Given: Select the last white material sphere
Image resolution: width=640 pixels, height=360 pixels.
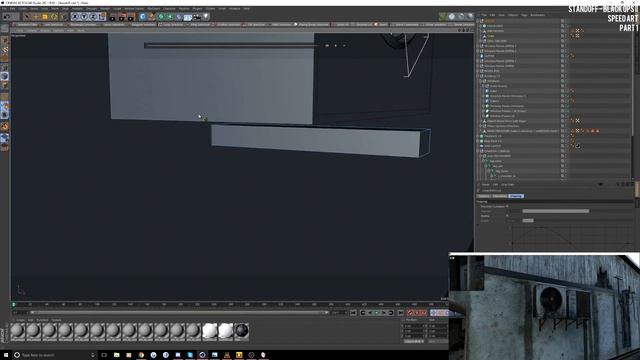Looking at the screenshot, I should coord(226,331).
